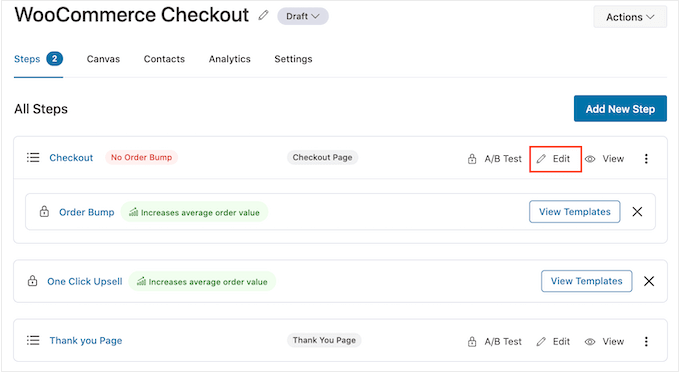
Task: Click the eye icon in the Thank you Page row
Action: pos(590,342)
